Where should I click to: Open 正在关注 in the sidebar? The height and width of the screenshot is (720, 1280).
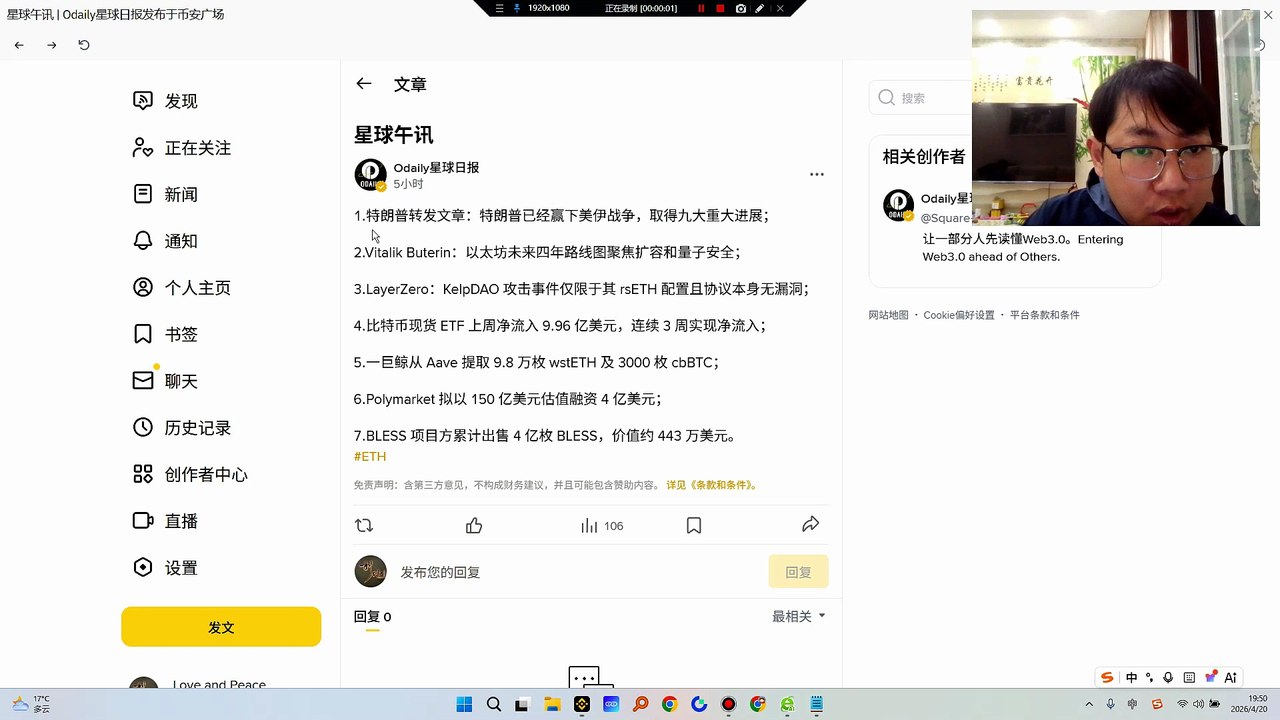182,148
